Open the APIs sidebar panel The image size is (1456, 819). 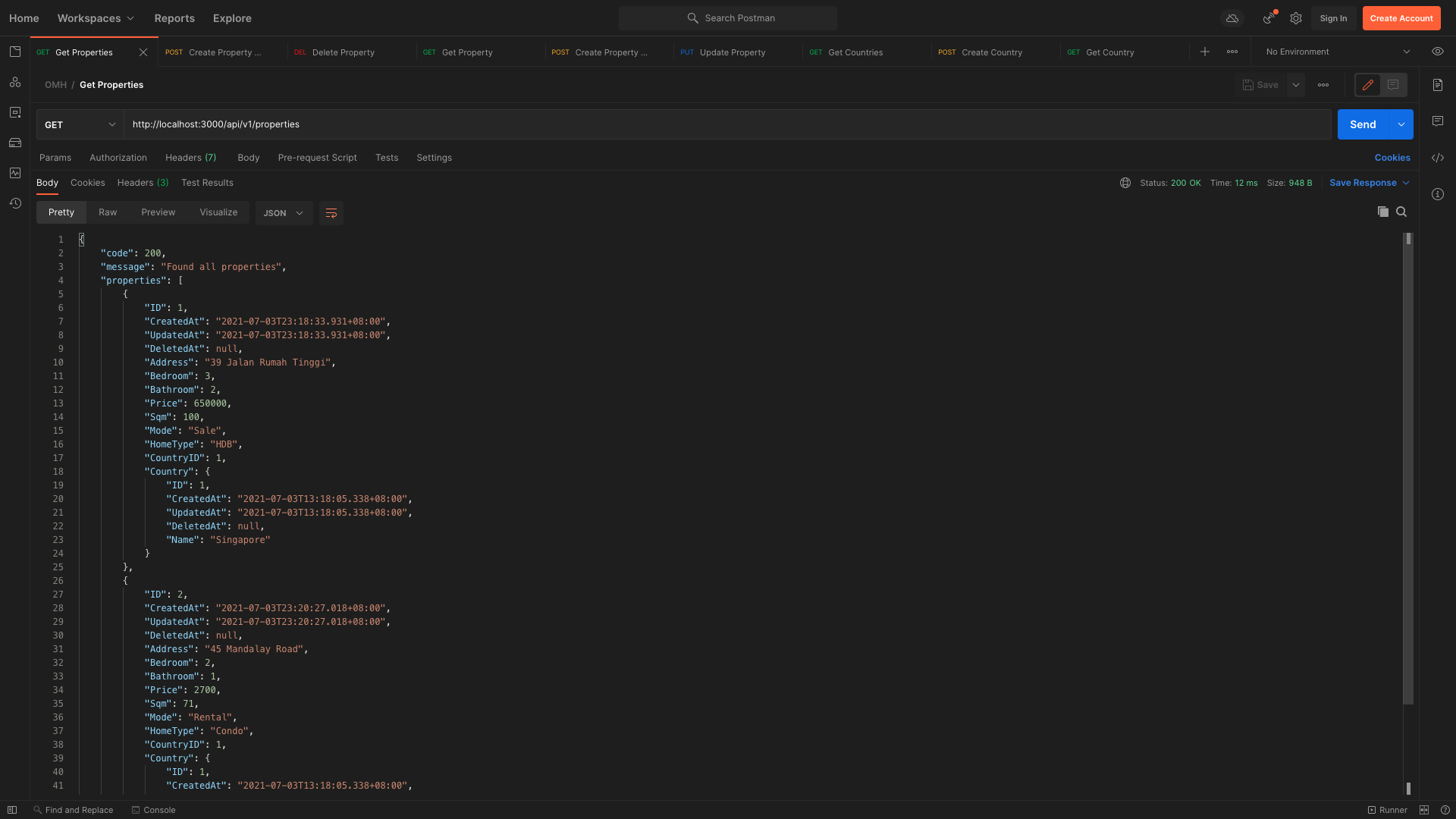pos(15,82)
